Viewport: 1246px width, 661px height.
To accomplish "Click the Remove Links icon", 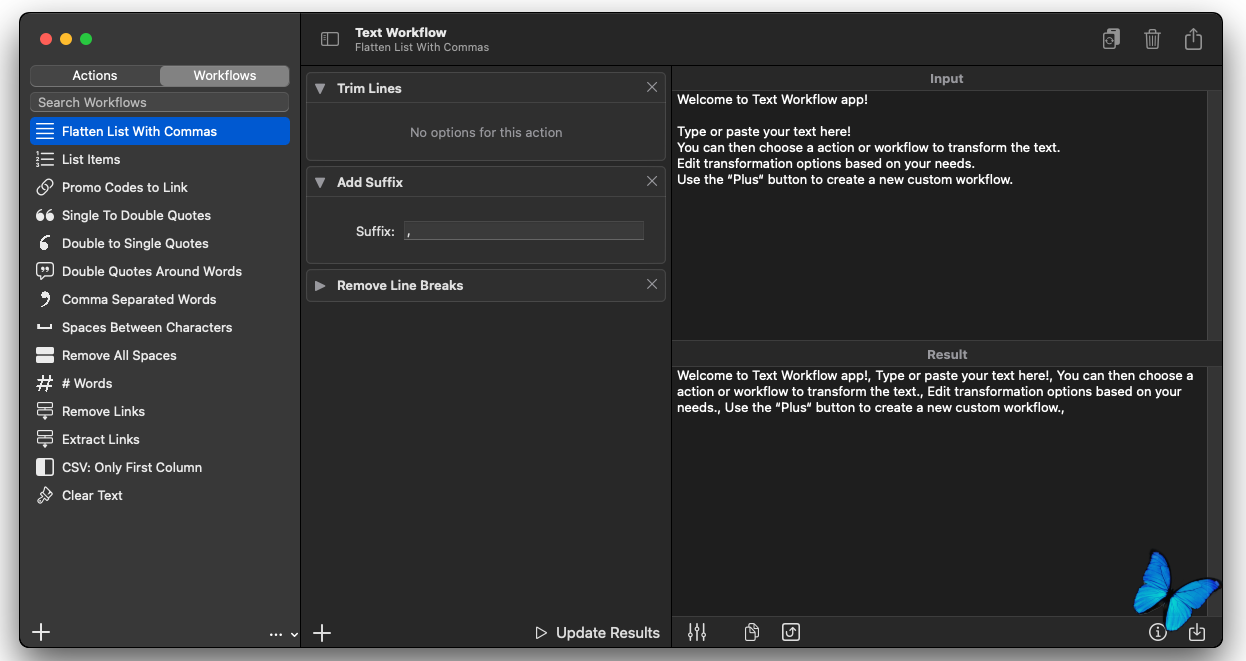I will (45, 411).
